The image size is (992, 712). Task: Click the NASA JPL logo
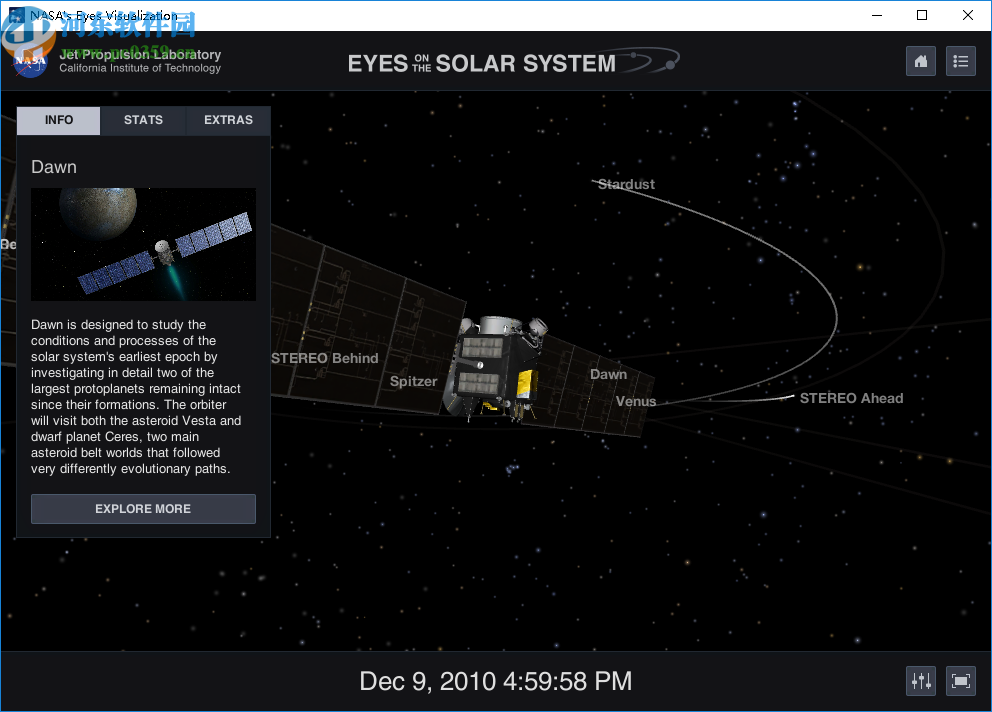tap(30, 60)
